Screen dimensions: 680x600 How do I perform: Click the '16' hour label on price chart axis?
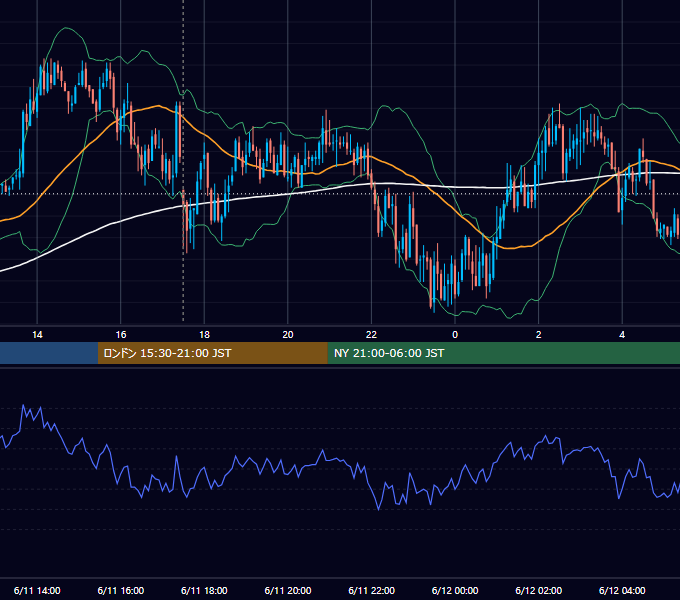coord(121,335)
